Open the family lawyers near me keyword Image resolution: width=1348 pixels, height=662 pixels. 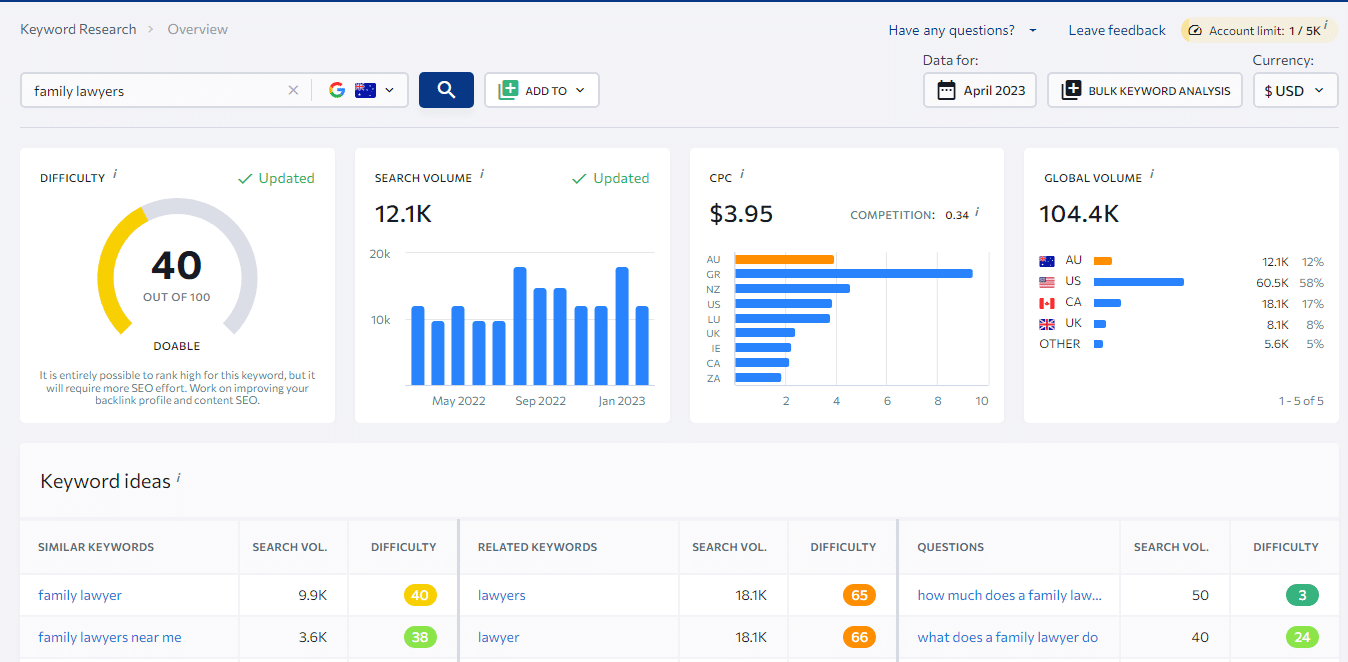110,637
